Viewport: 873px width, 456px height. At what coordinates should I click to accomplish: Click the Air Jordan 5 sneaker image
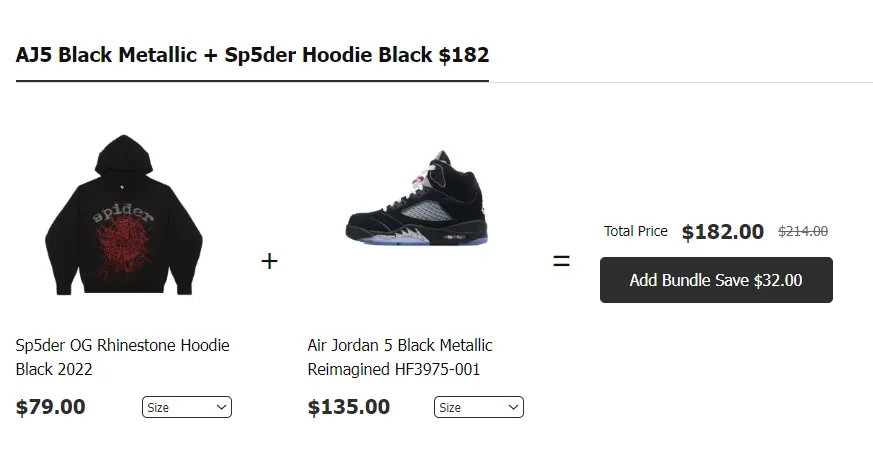click(416, 200)
